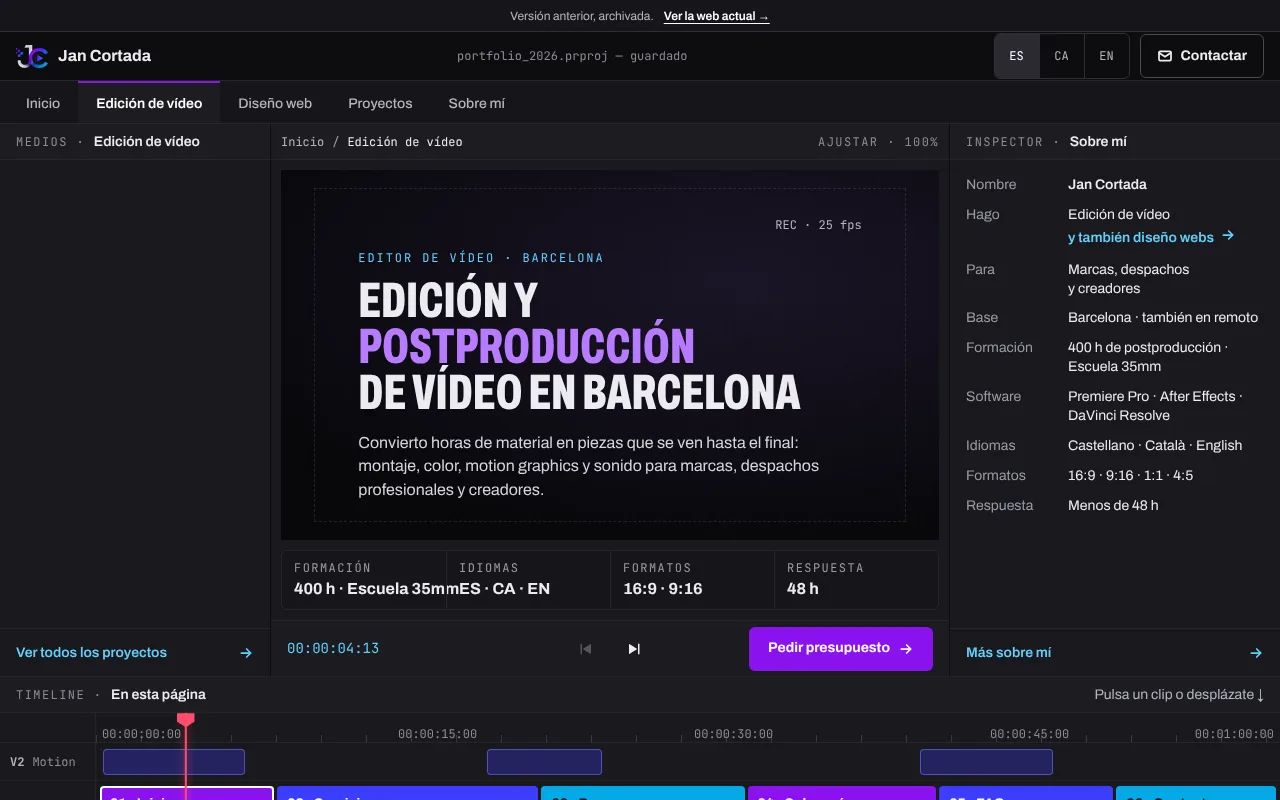
Task: Click the 'portfolio_2026.prproj — guardado' filename
Action: [x=572, y=56]
